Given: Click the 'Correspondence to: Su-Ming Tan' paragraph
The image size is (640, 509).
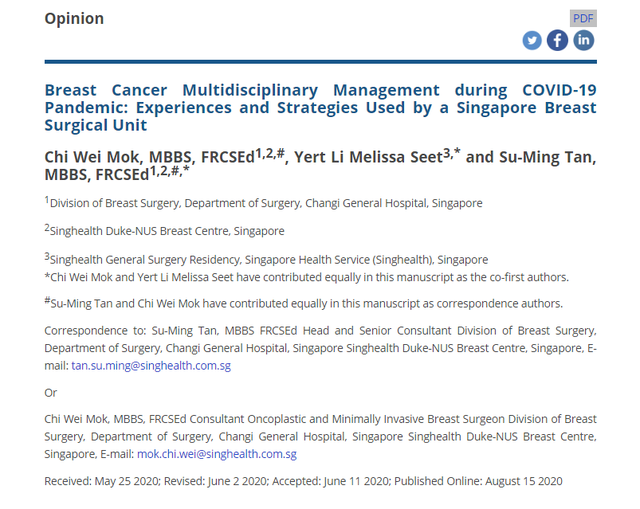Looking at the screenshot, I should [x=320, y=348].
